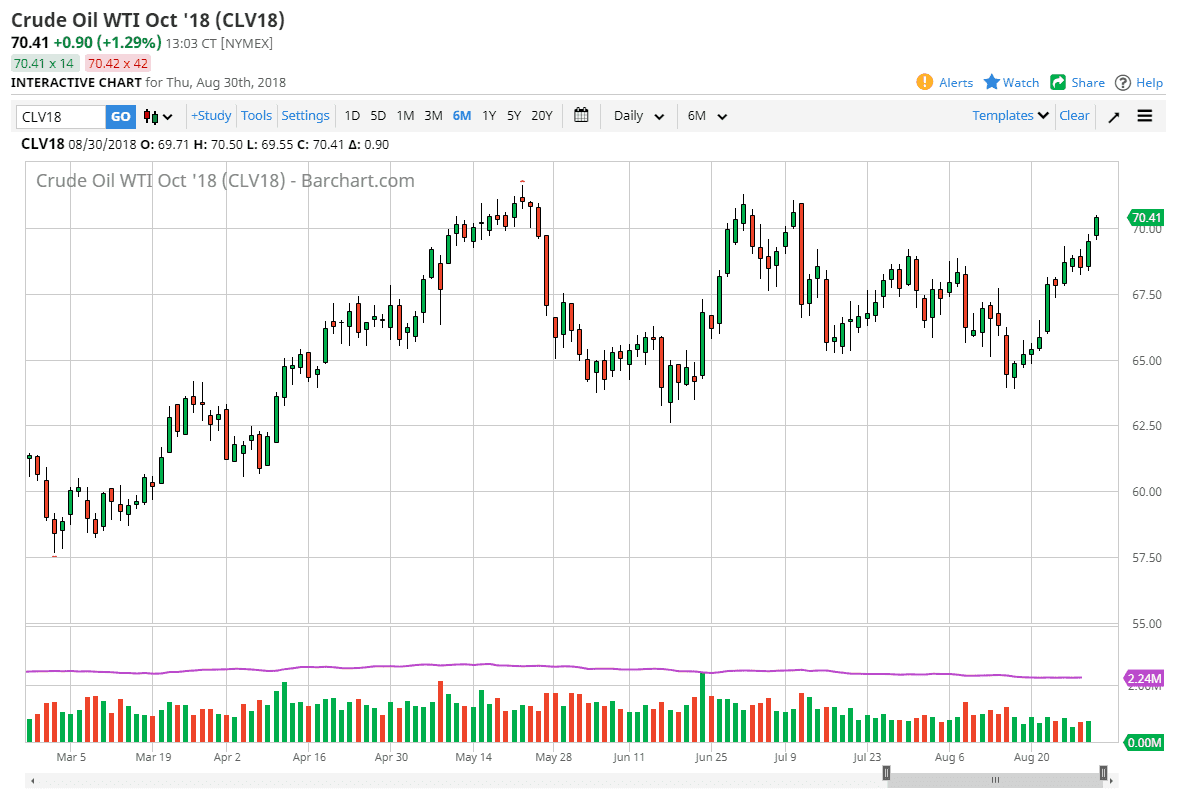This screenshot has height=798, width=1180.
Task: Click the calendar date-picker icon
Action: (581, 115)
